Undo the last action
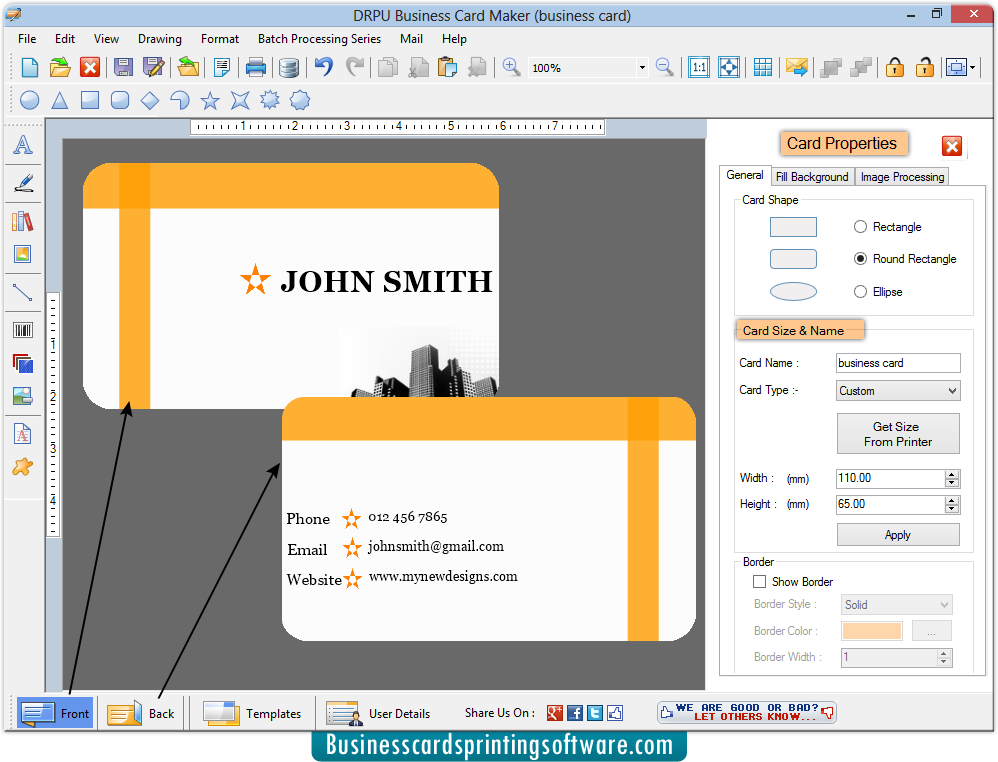This screenshot has height=762, width=998. pyautogui.click(x=324, y=67)
